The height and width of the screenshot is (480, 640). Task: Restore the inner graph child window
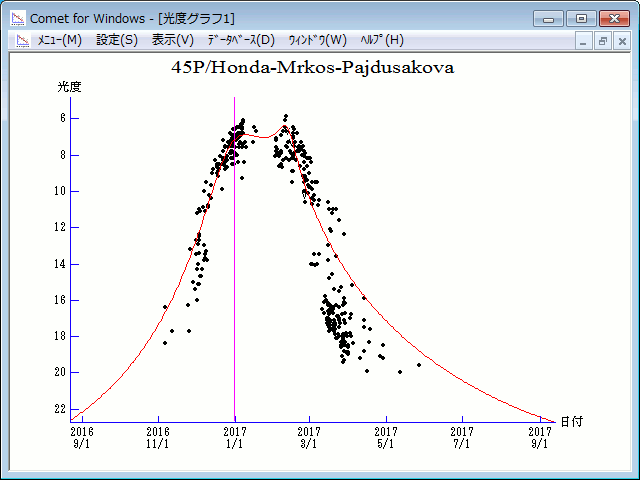tap(603, 41)
